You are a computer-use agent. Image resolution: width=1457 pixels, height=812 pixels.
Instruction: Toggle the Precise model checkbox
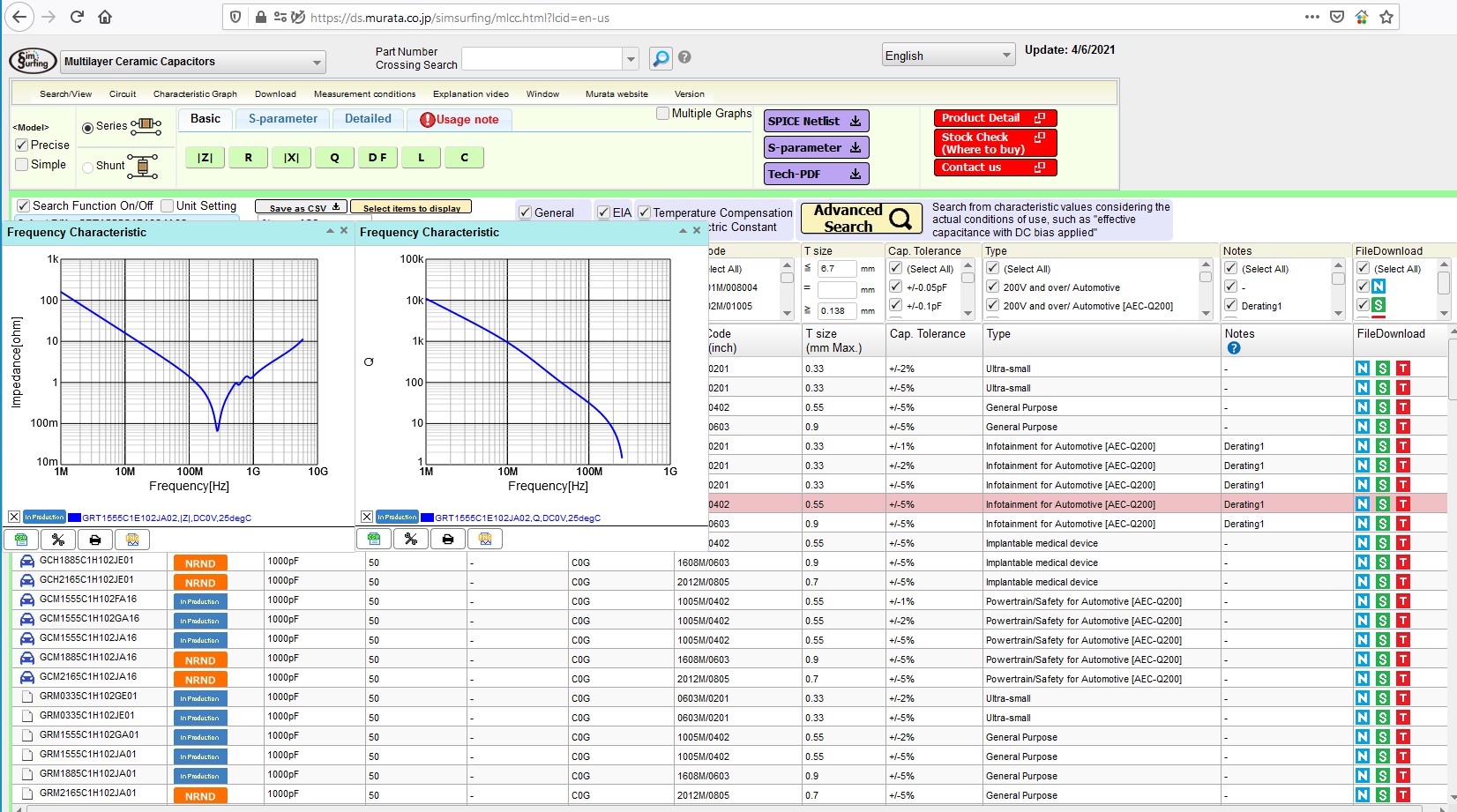(x=22, y=145)
